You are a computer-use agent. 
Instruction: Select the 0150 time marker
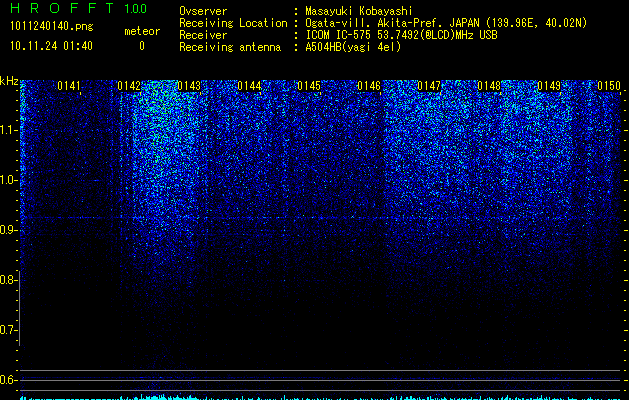[x=609, y=86]
